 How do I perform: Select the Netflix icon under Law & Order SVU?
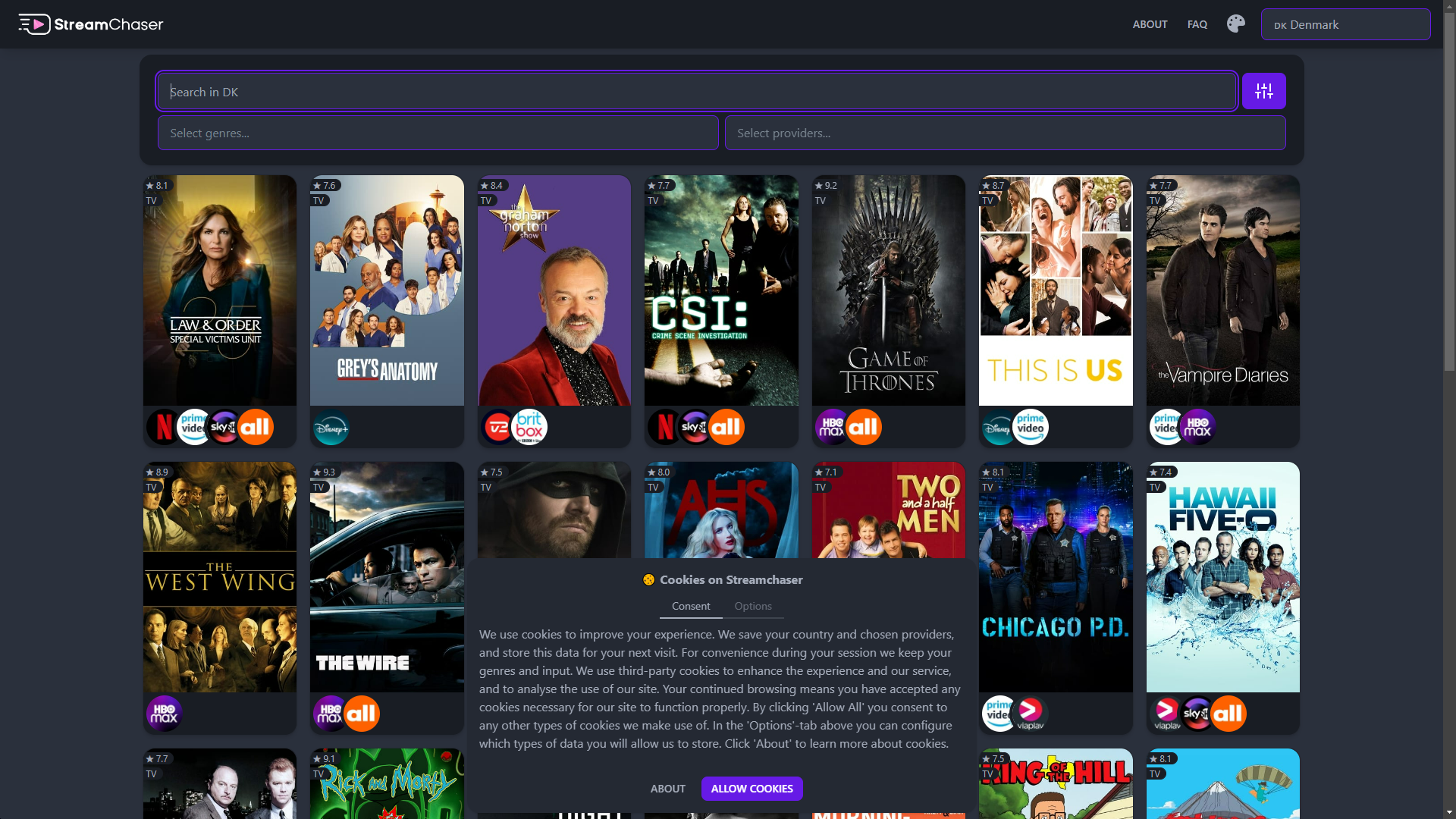point(163,426)
